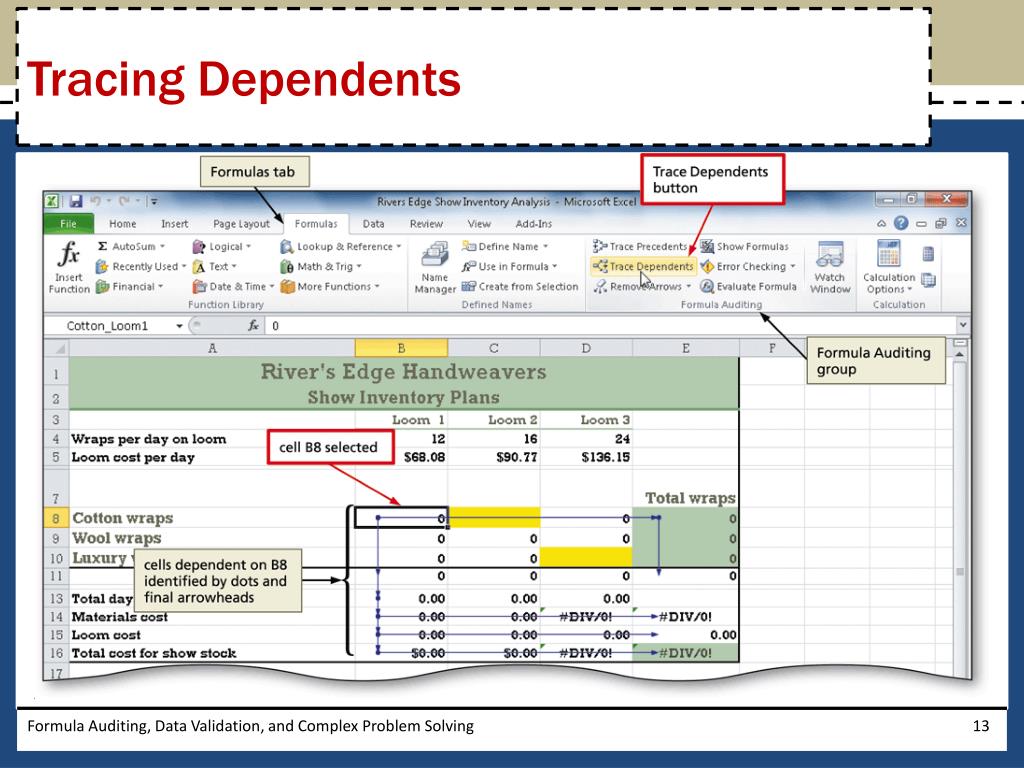Open Error Checking dropdown arrow

pyautogui.click(x=793, y=266)
